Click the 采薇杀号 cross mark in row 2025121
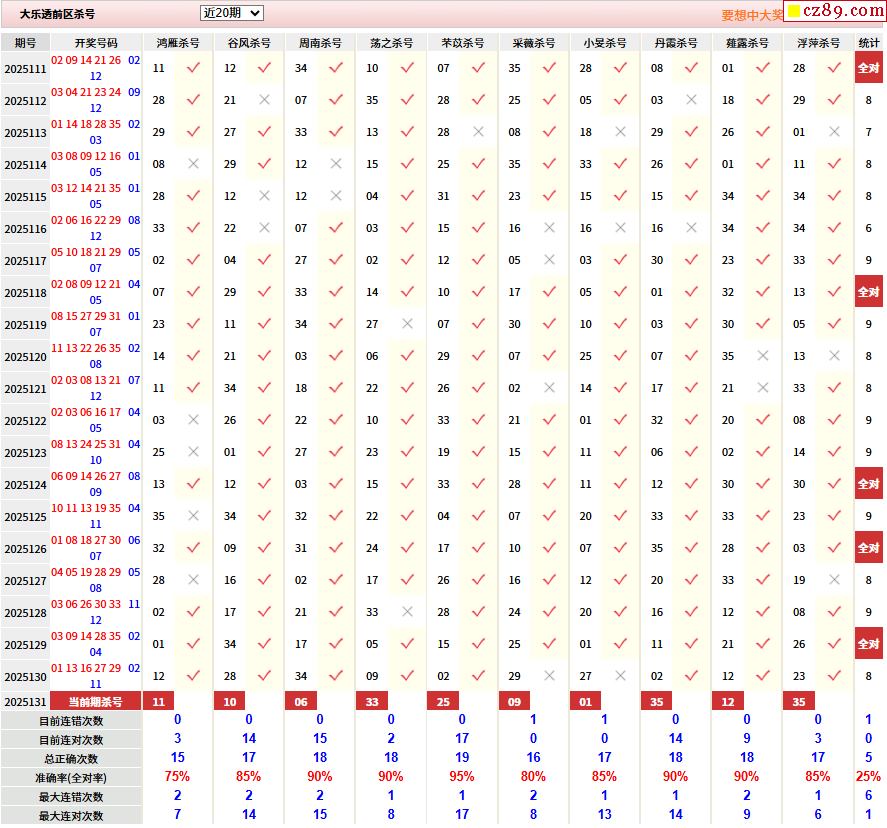The image size is (887, 828). pos(549,388)
